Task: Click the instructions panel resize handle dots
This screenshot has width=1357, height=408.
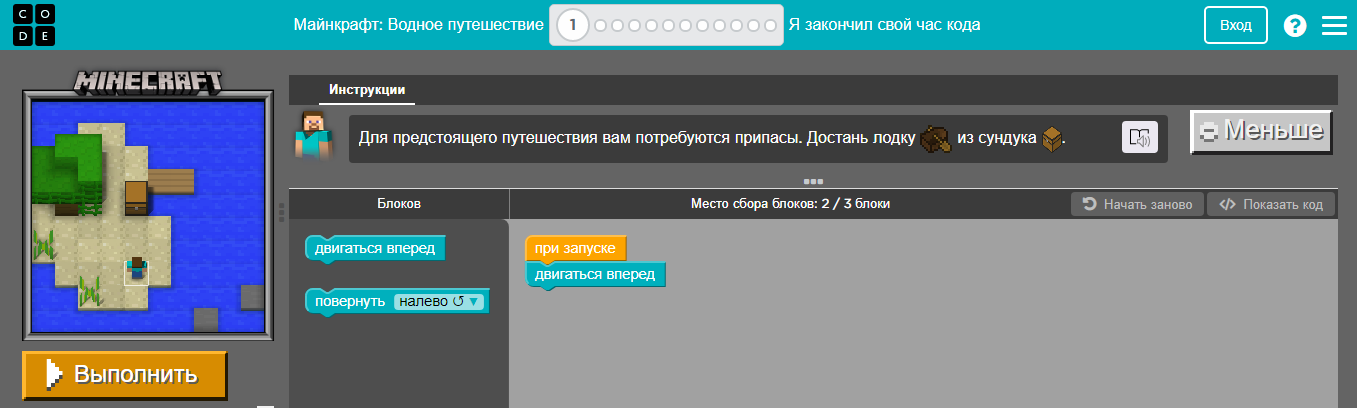Action: [x=813, y=181]
